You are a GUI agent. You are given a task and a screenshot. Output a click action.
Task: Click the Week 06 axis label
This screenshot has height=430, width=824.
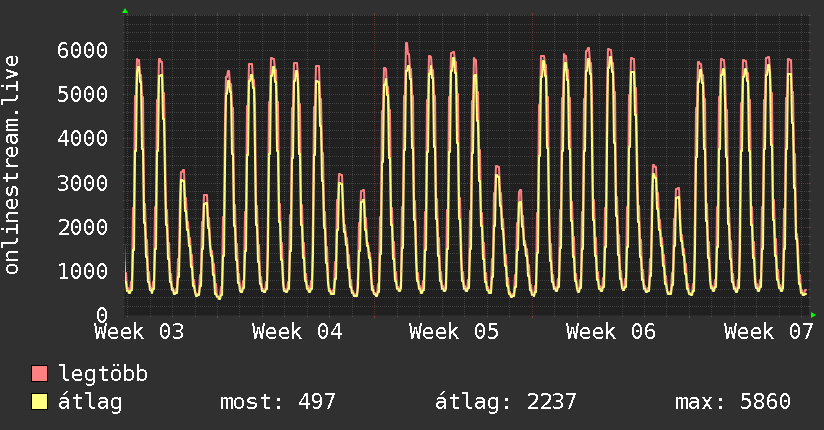pyautogui.click(x=611, y=332)
